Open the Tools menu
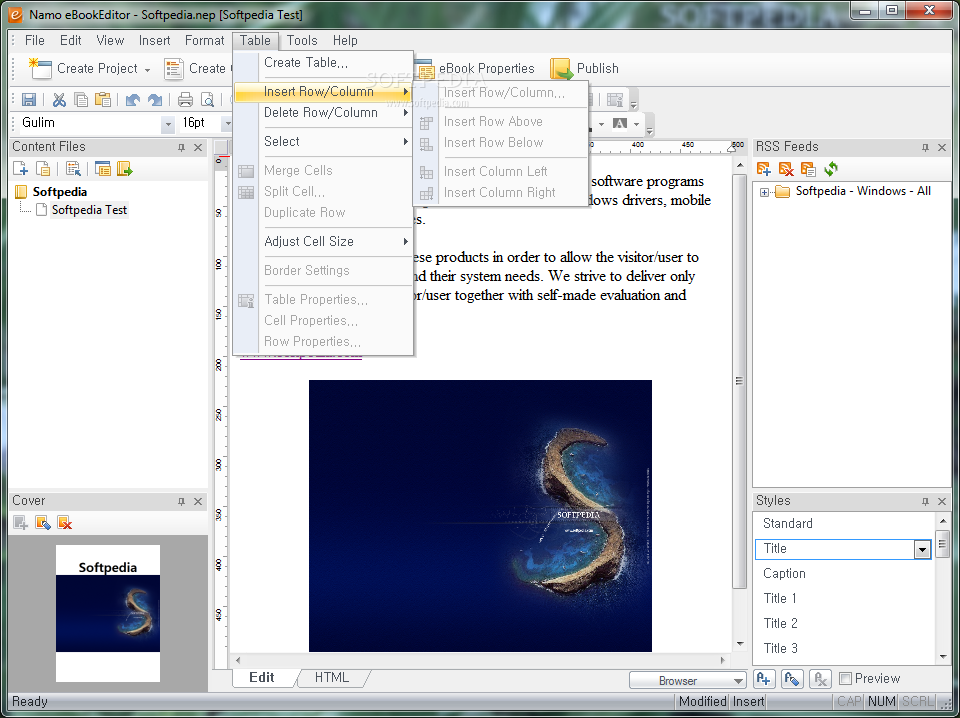 click(x=302, y=40)
